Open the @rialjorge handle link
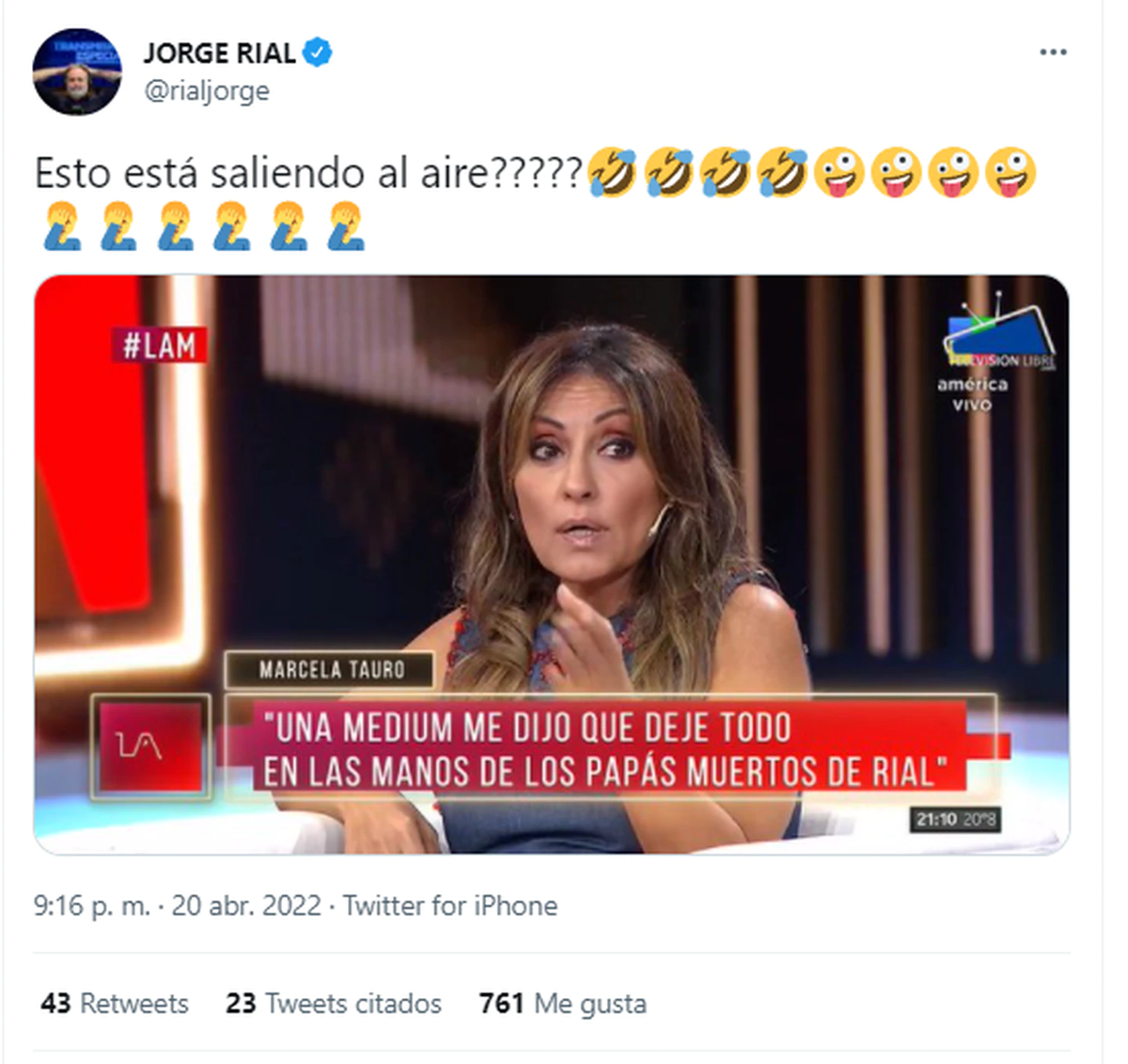The image size is (1128, 1064). pyautogui.click(x=207, y=91)
